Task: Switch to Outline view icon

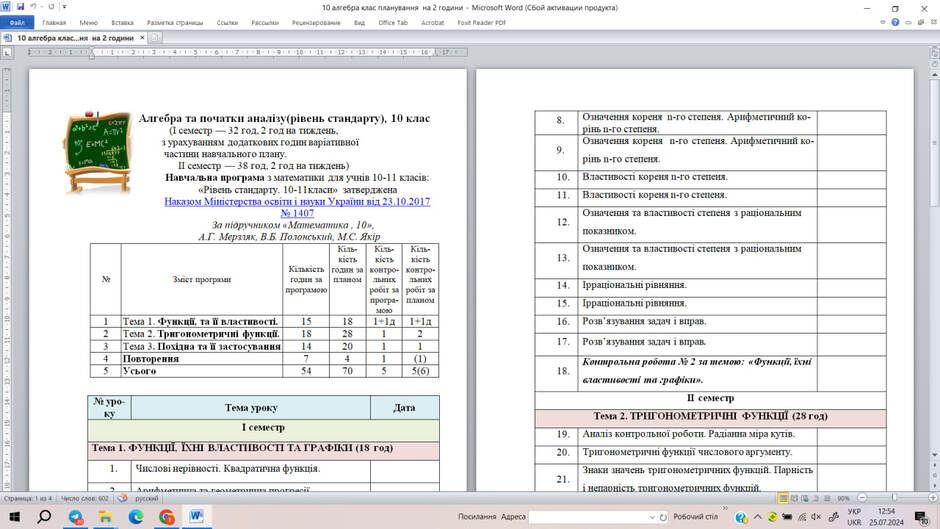Action: [x=816, y=498]
